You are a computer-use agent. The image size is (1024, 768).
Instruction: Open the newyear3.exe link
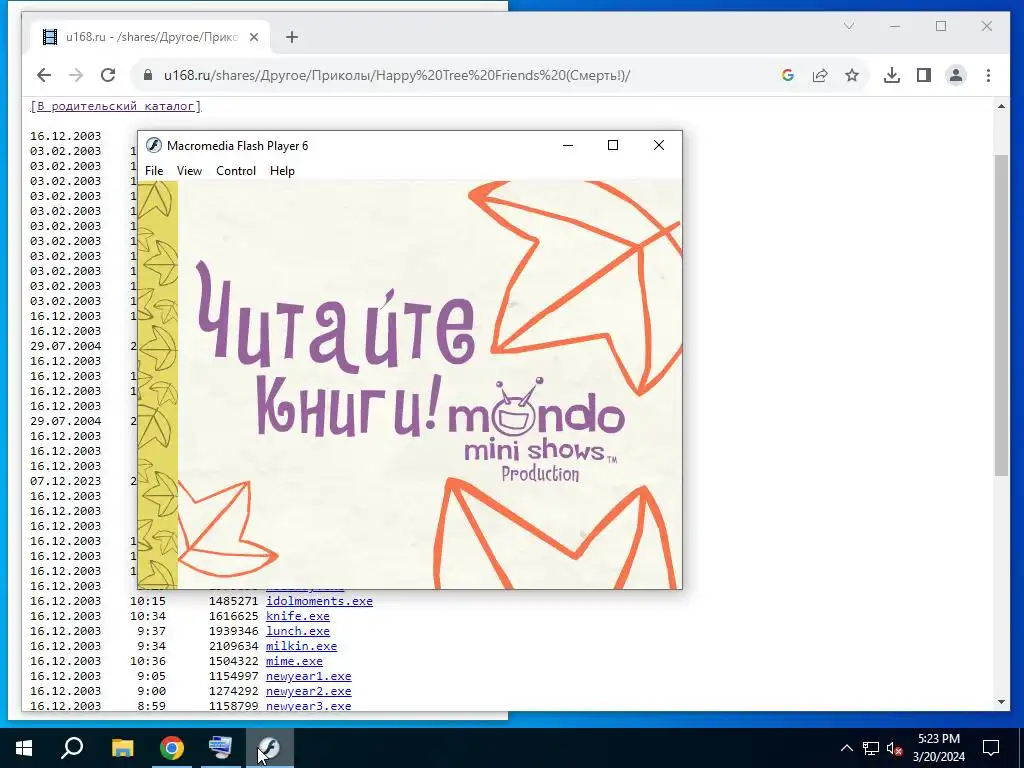tap(308, 706)
